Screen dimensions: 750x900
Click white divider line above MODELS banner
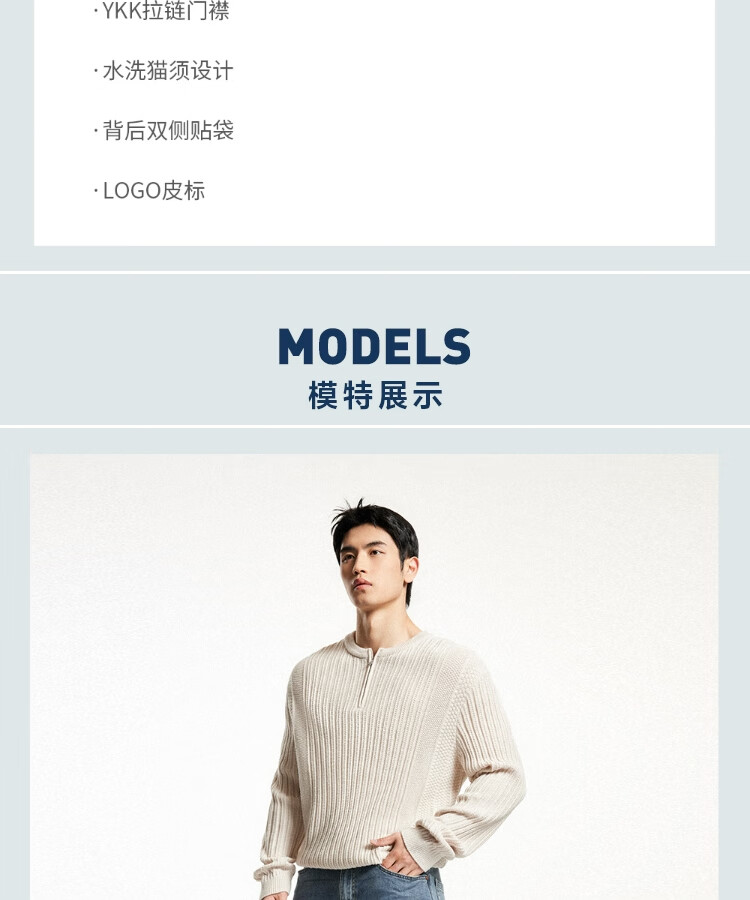pos(375,272)
